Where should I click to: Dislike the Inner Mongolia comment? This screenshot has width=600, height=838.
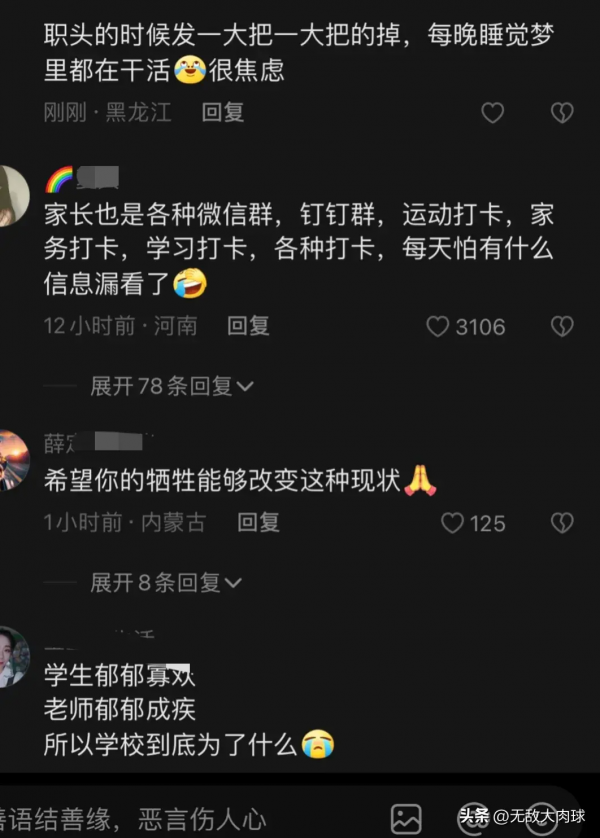[562, 523]
